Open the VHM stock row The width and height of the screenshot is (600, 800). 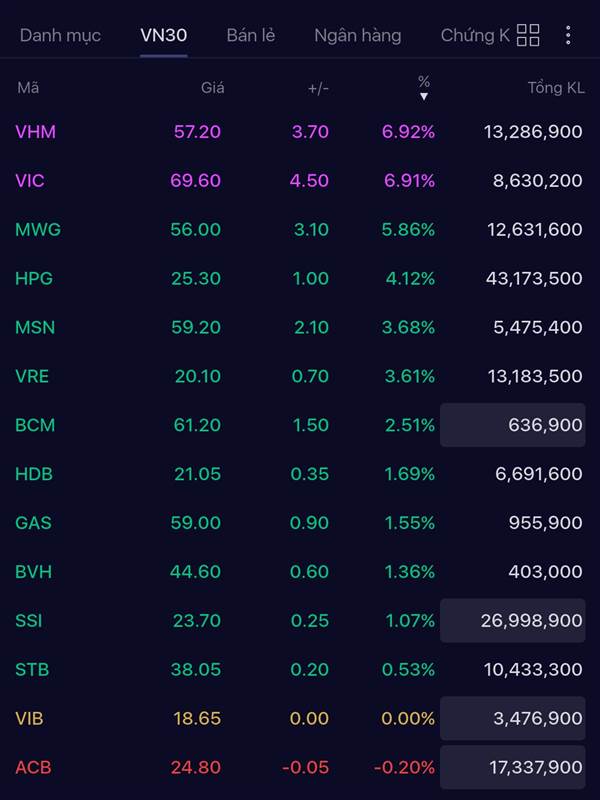tap(36, 132)
